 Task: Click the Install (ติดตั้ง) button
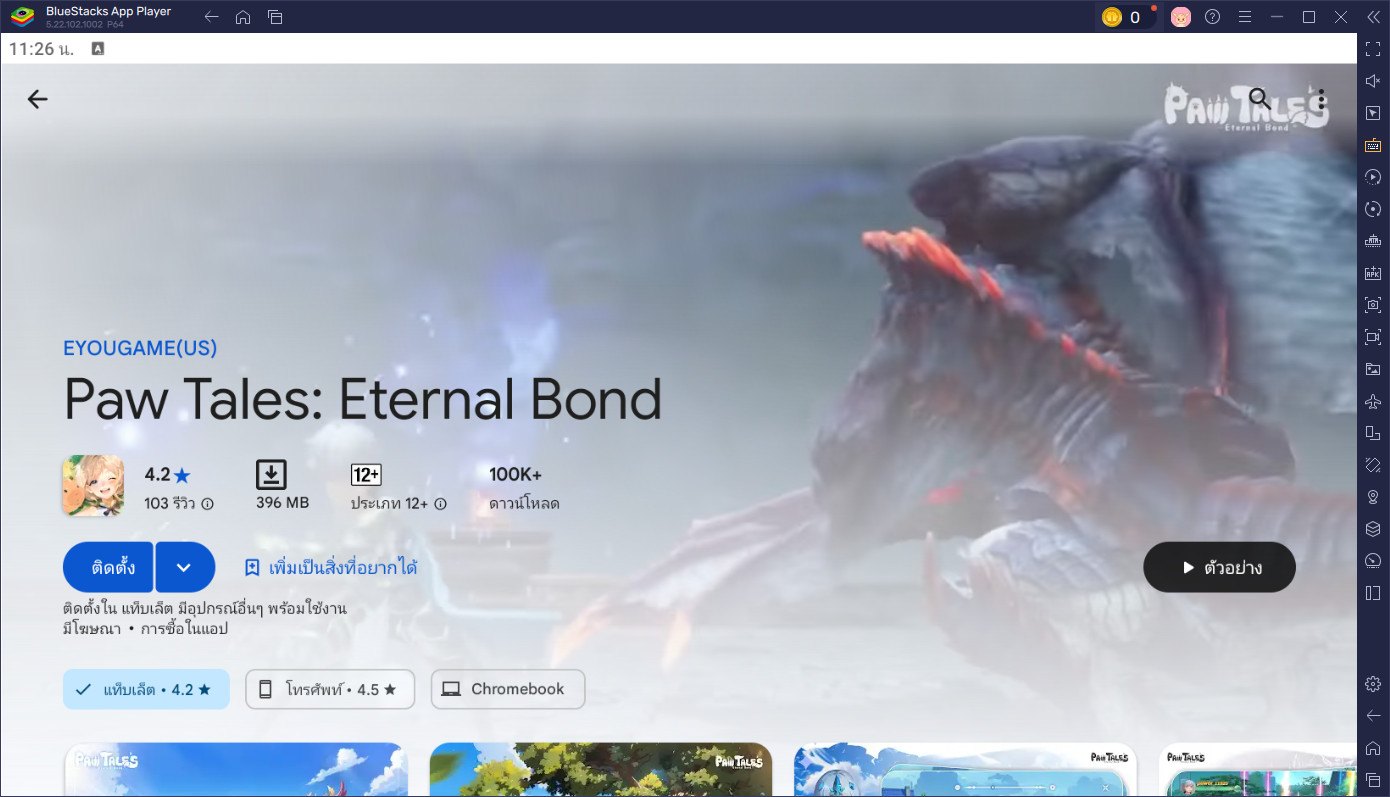108,567
